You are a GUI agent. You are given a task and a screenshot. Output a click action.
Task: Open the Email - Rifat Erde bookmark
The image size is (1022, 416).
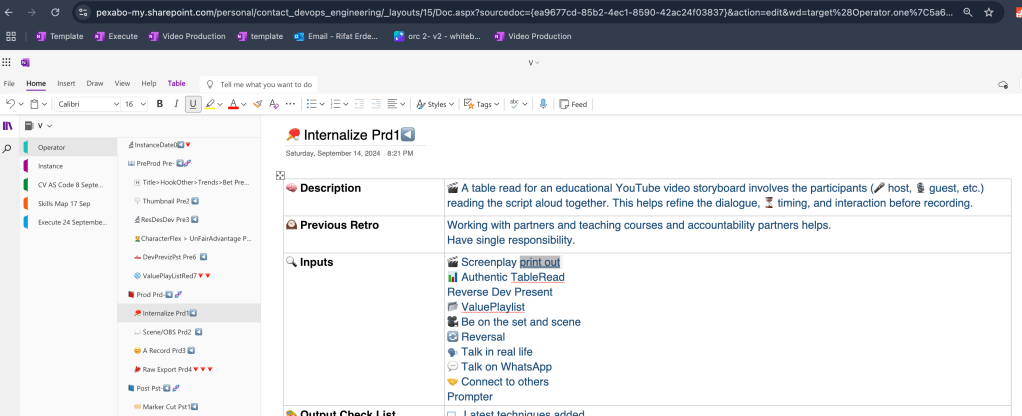pyautogui.click(x=336, y=37)
